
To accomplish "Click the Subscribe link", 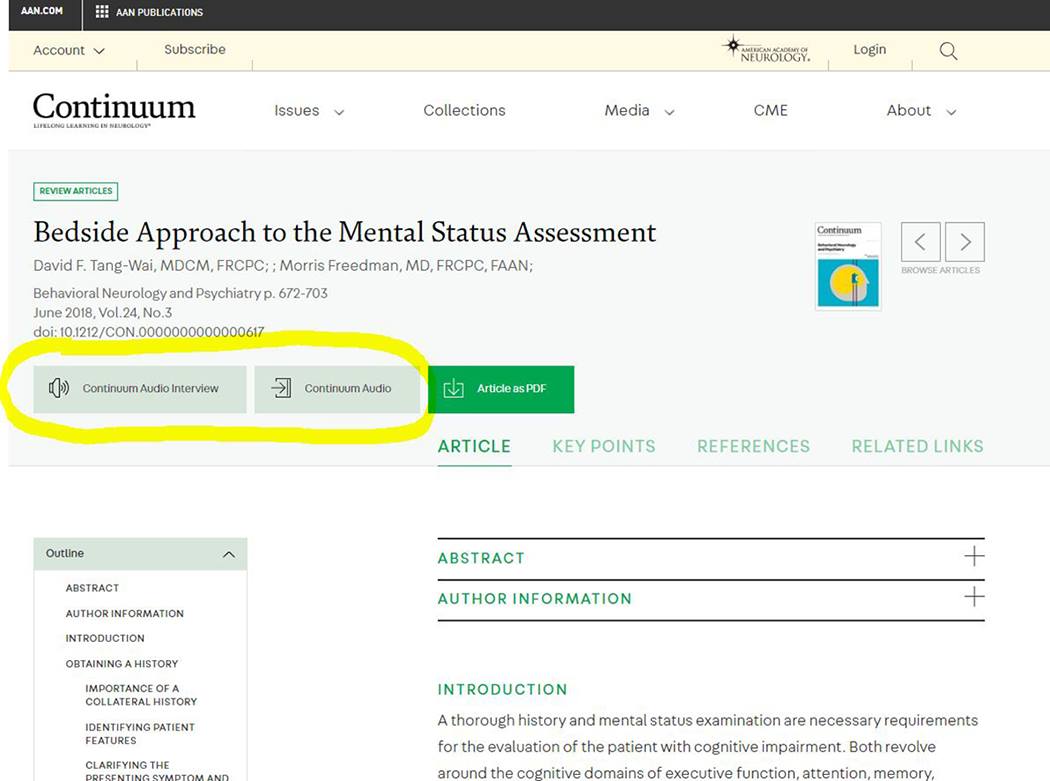I will point(195,50).
